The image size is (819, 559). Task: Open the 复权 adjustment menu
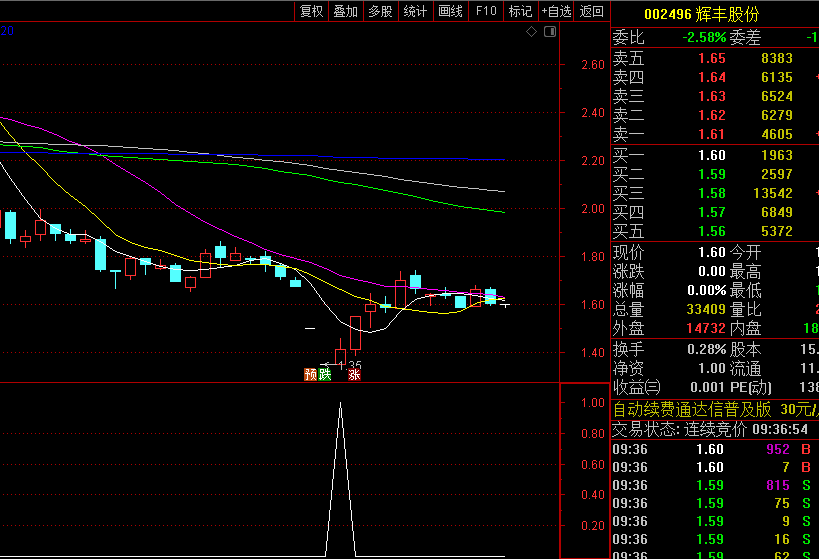point(311,11)
